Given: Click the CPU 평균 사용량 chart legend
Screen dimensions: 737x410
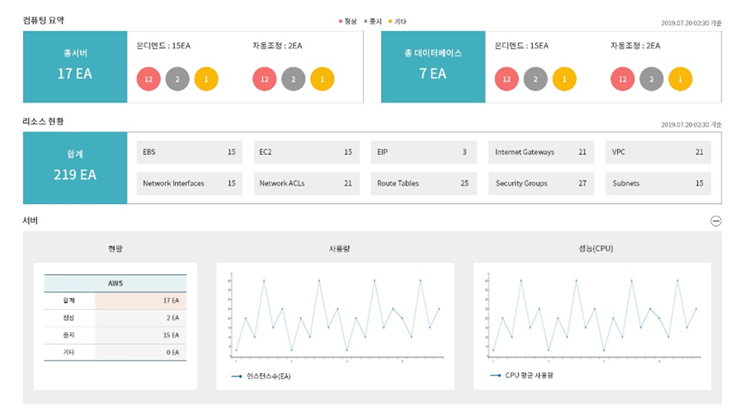Looking at the screenshot, I should point(522,375).
